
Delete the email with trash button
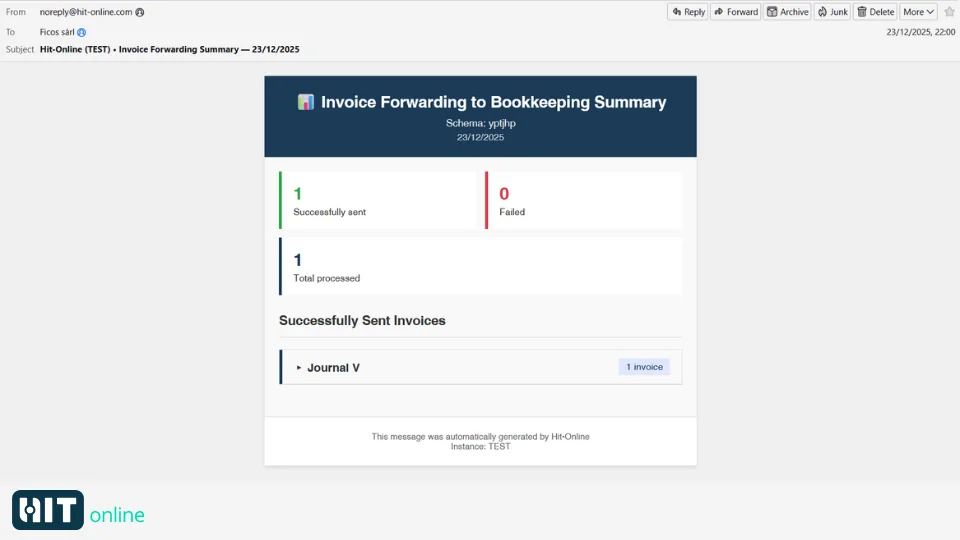(x=875, y=12)
